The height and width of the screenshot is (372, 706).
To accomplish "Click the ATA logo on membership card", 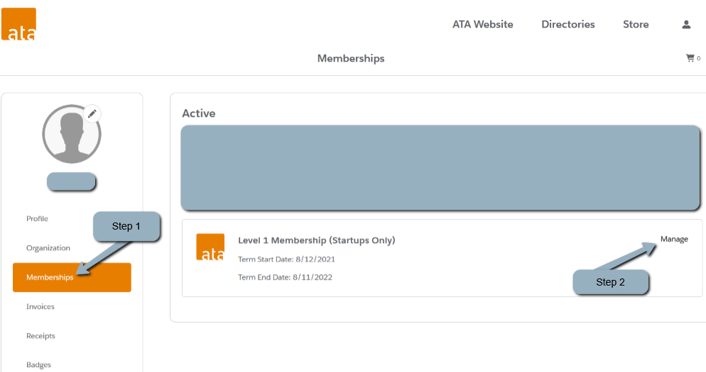I will [x=210, y=247].
